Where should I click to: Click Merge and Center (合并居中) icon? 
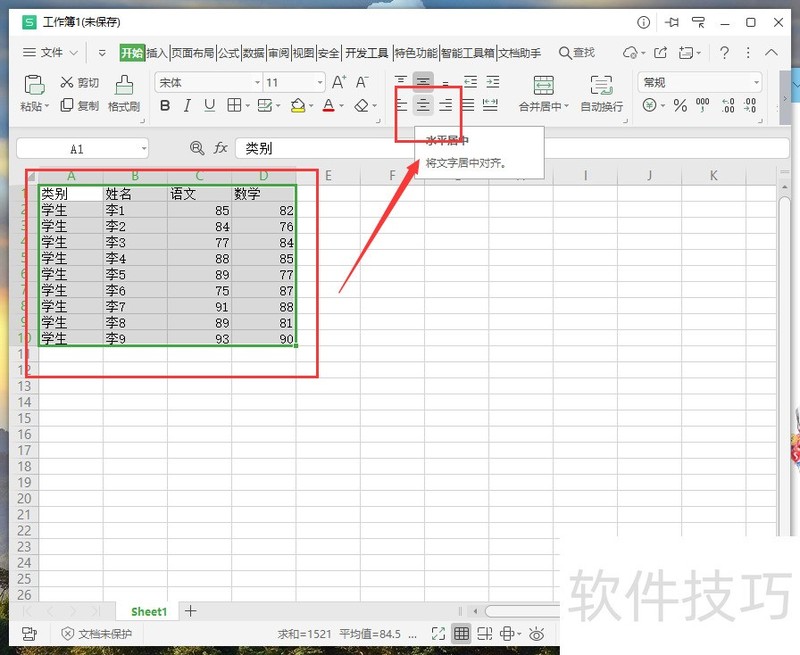click(x=543, y=85)
